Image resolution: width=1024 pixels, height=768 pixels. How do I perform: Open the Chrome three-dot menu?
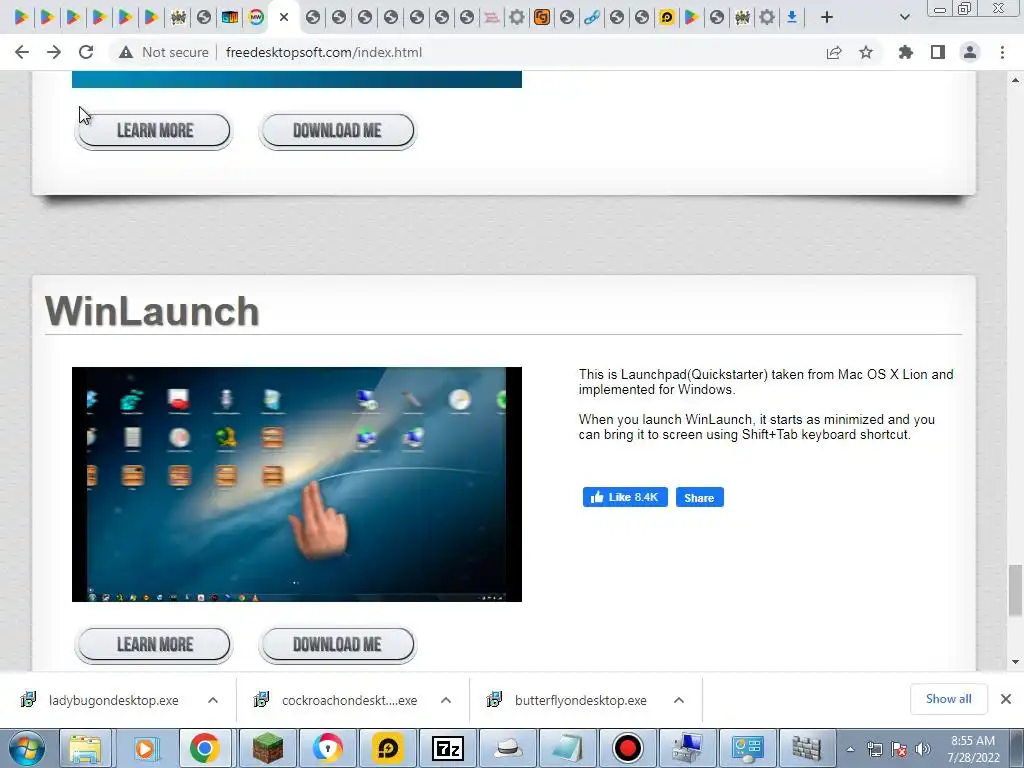pyautogui.click(x=1002, y=52)
